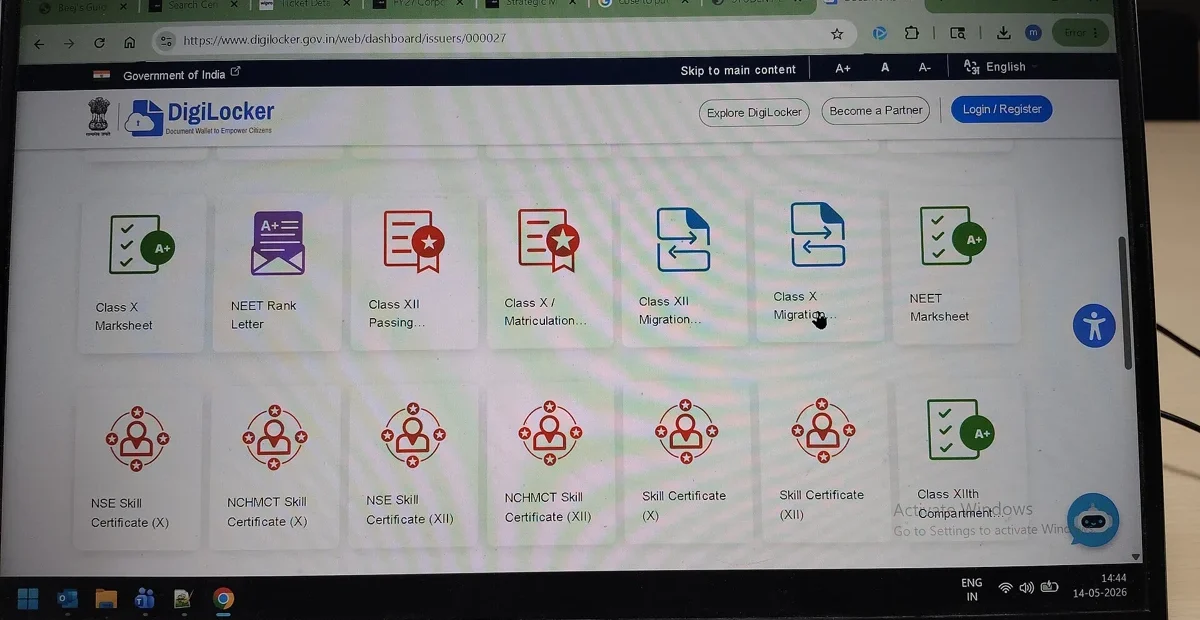
Task: Reset text size with plain A
Action: click(885, 68)
